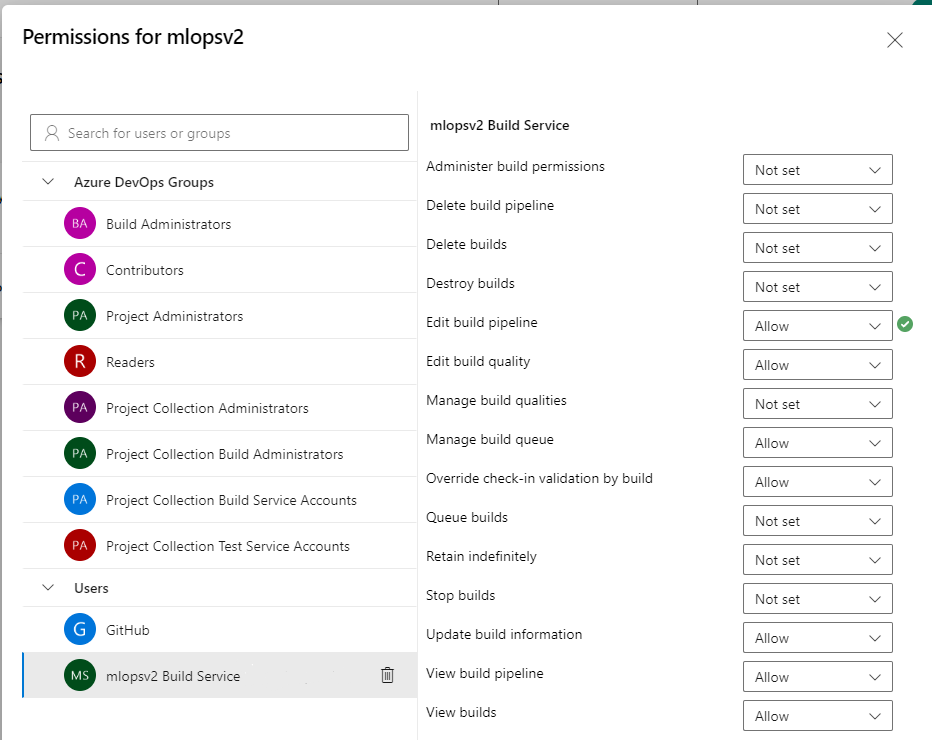
Task: Collapse the Users section
Action: tap(48, 588)
